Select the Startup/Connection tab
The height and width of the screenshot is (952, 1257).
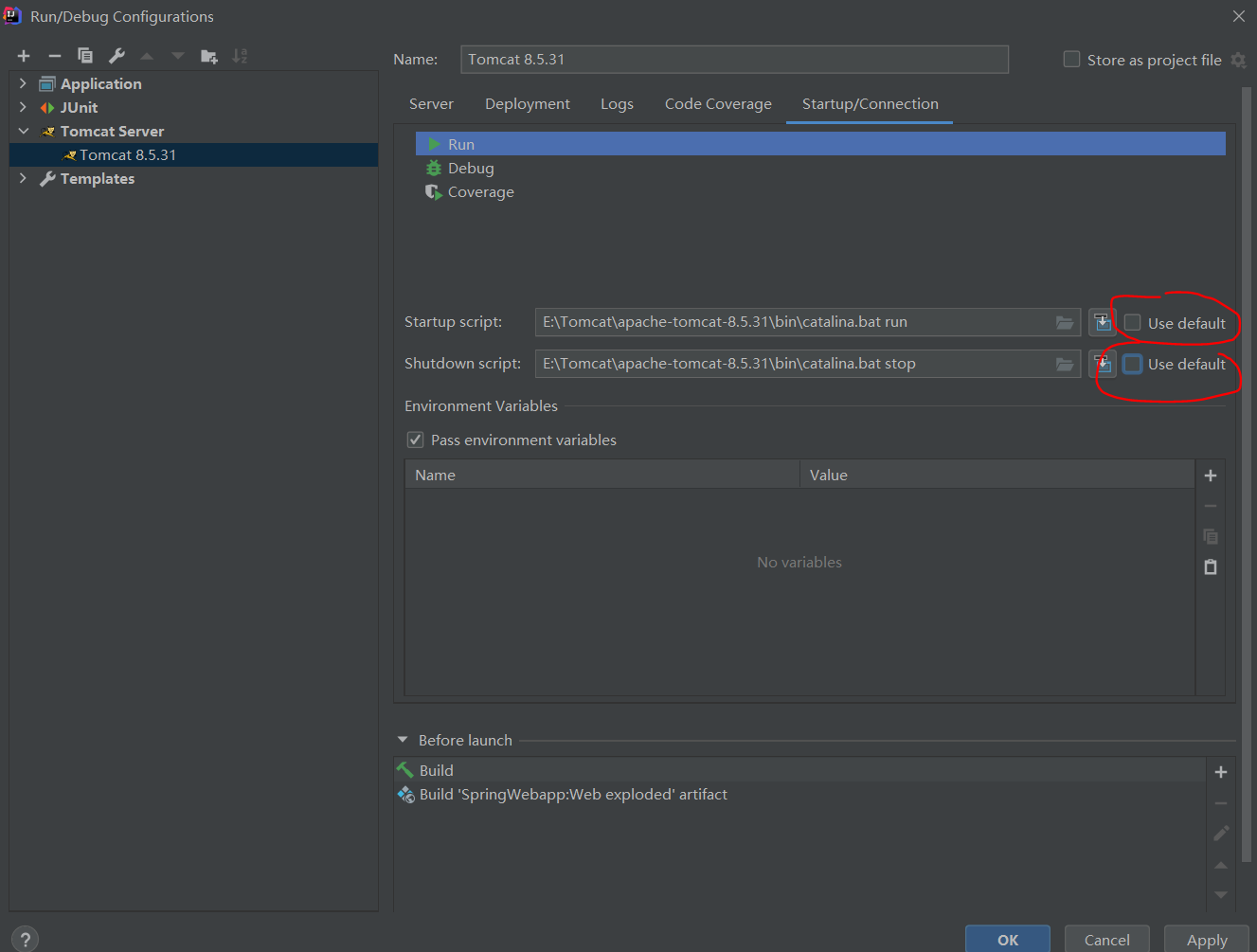870,104
